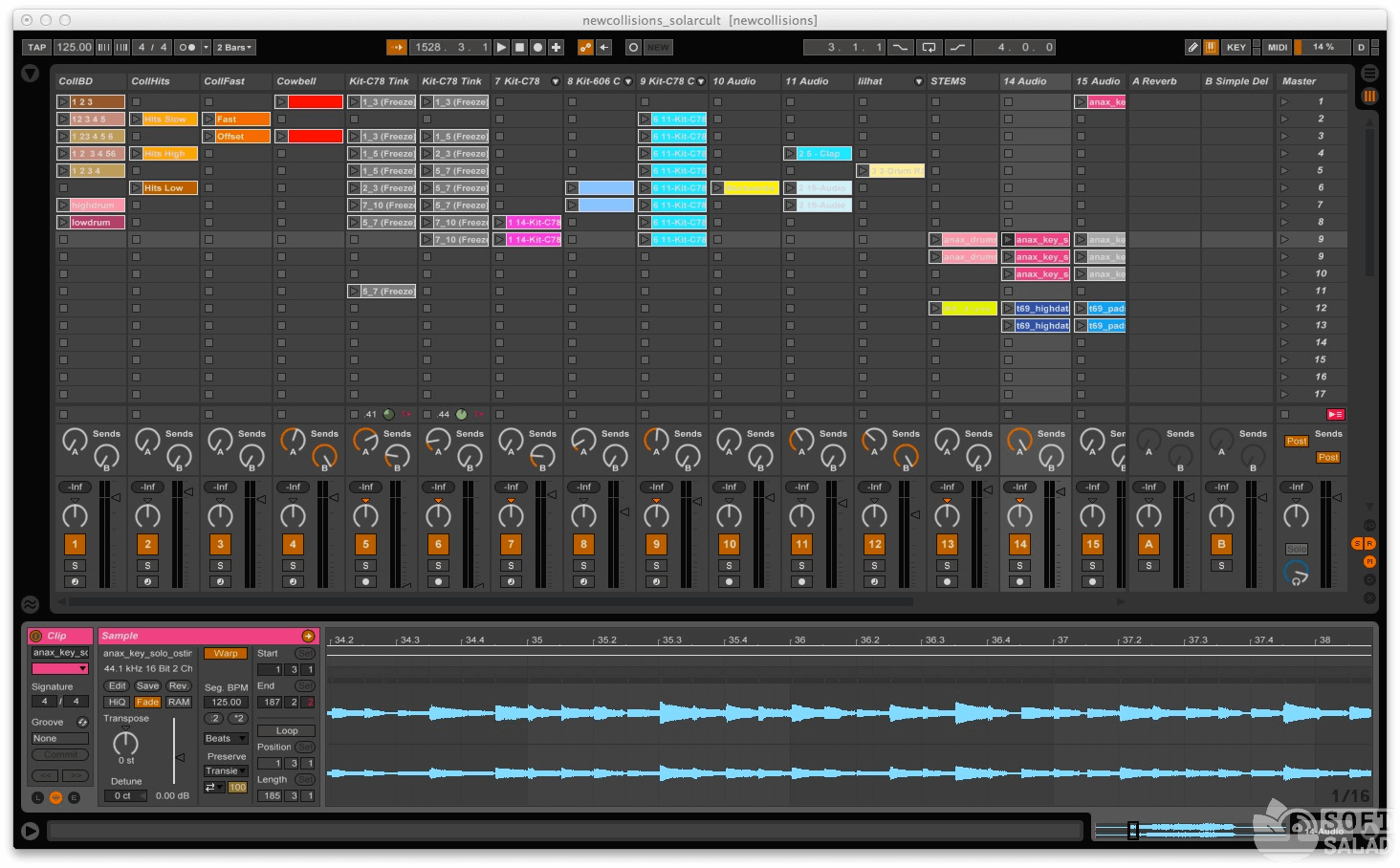1400x868 pixels.
Task: Click the upper Post button on Master
Action: [1296, 441]
